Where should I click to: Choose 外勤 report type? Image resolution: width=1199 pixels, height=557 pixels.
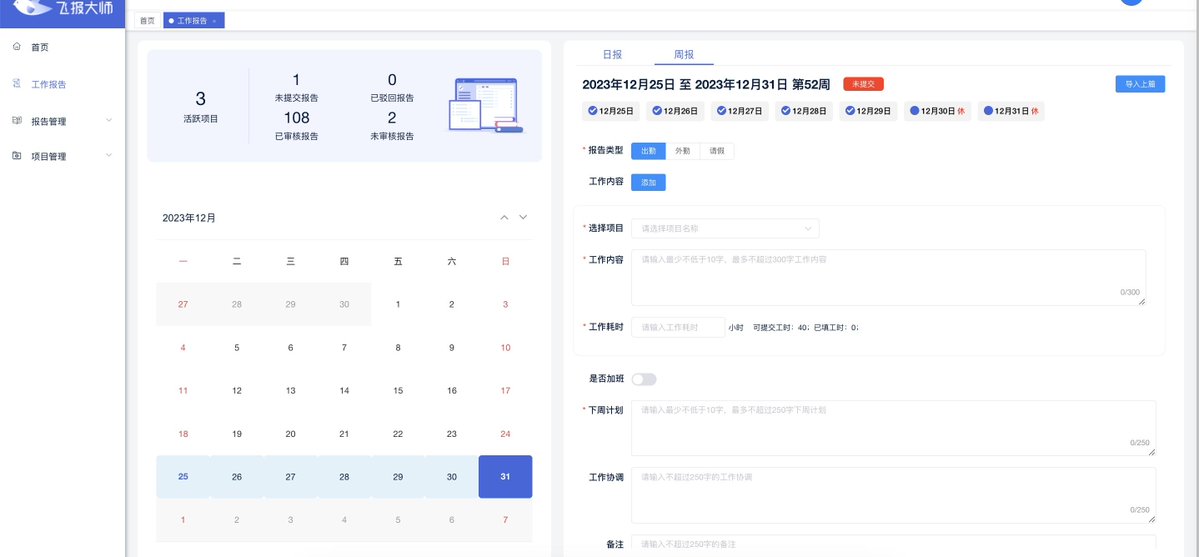[683, 151]
